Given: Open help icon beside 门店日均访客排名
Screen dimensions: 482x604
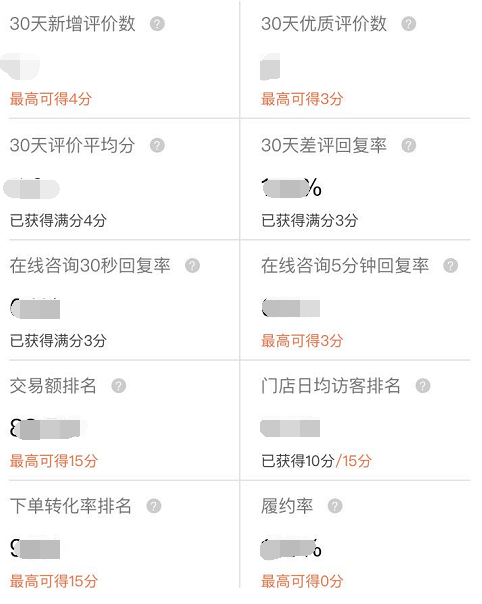Looking at the screenshot, I should [423, 386].
